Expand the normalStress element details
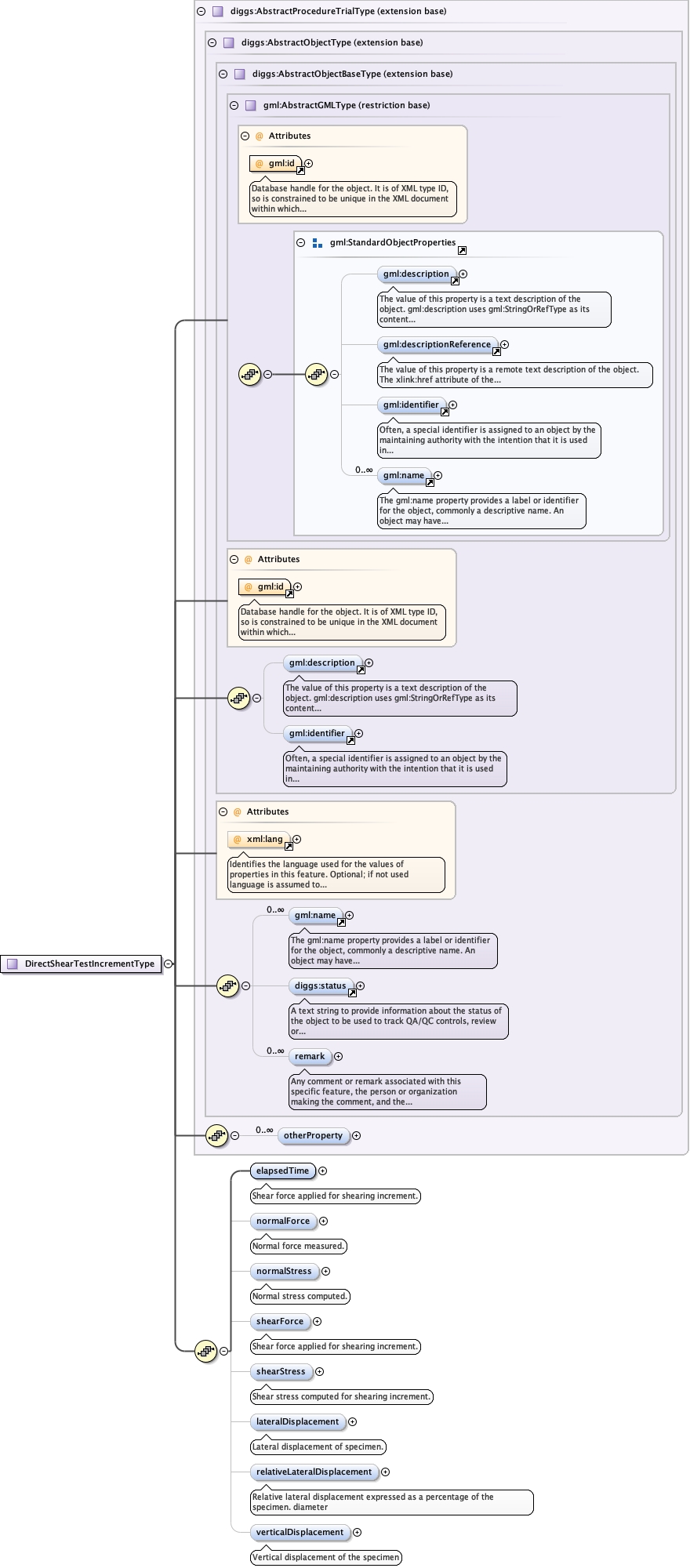The height and width of the screenshot is (1568, 690). click(325, 1271)
